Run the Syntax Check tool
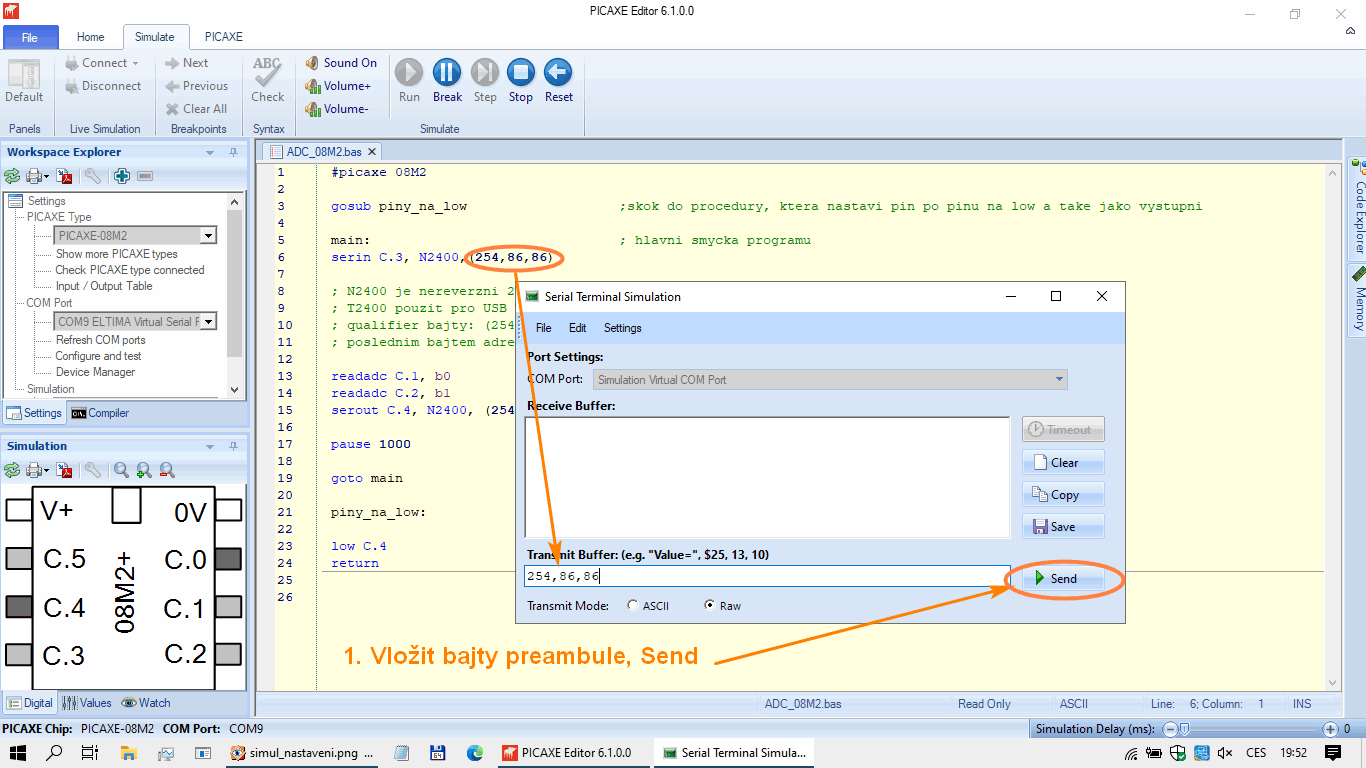Image resolution: width=1366 pixels, height=768 pixels. click(267, 80)
